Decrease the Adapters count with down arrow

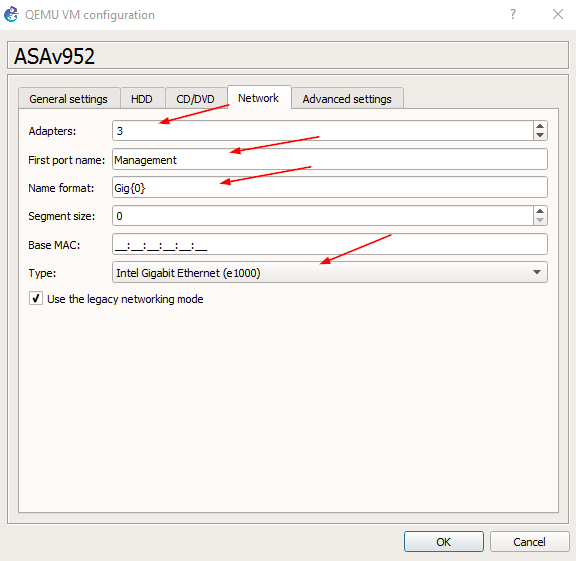[x=540, y=135]
